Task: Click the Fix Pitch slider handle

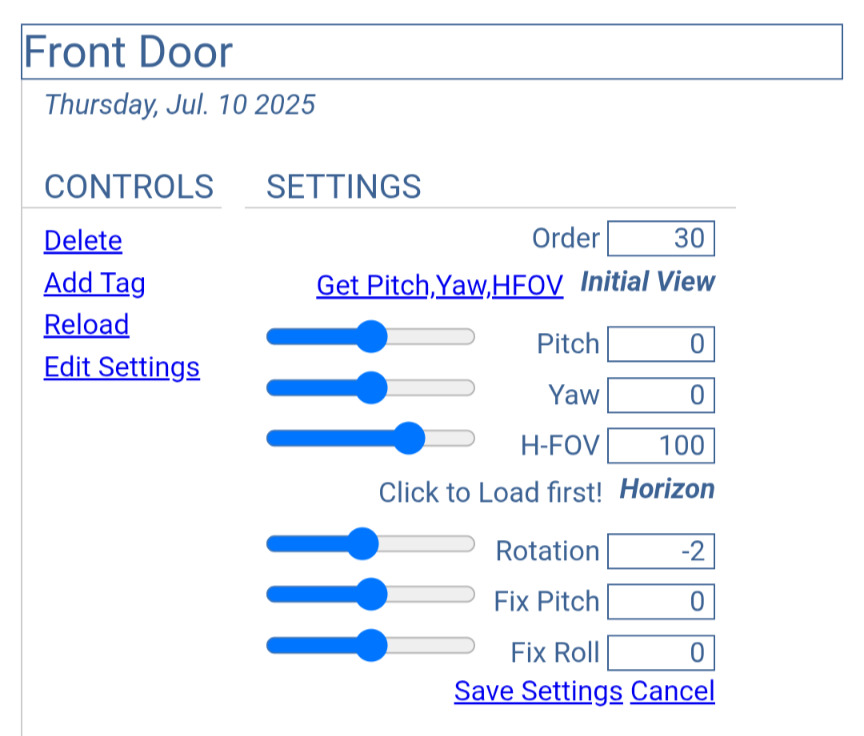Action: 371,594
